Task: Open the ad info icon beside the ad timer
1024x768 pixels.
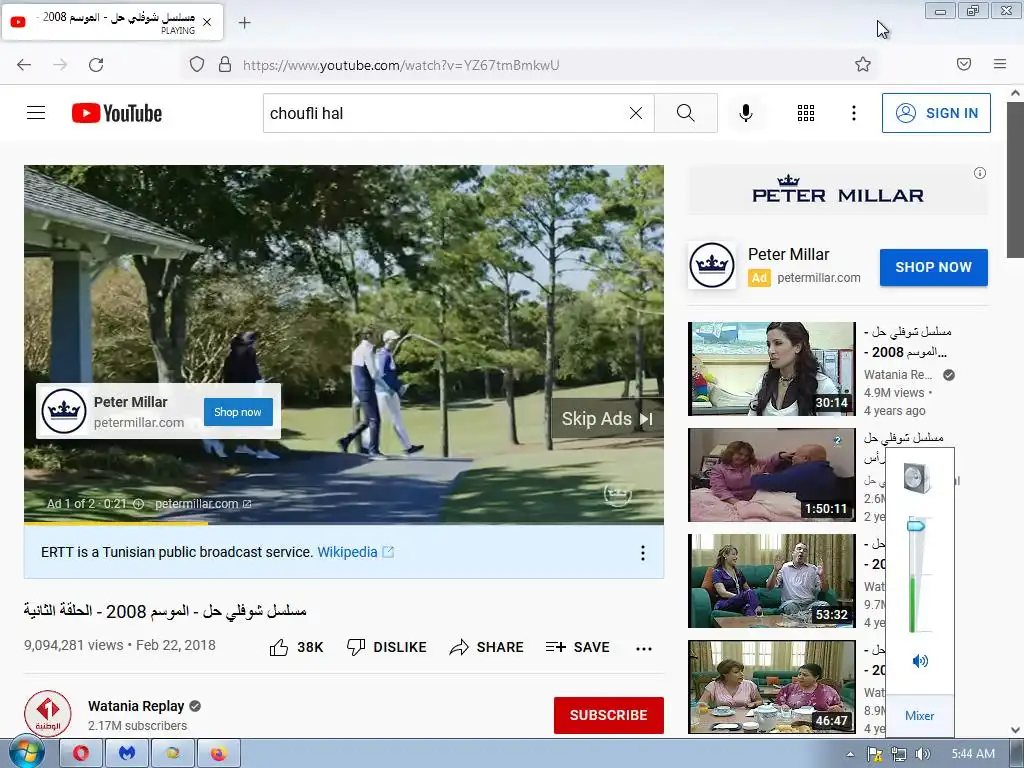Action: coord(138,504)
